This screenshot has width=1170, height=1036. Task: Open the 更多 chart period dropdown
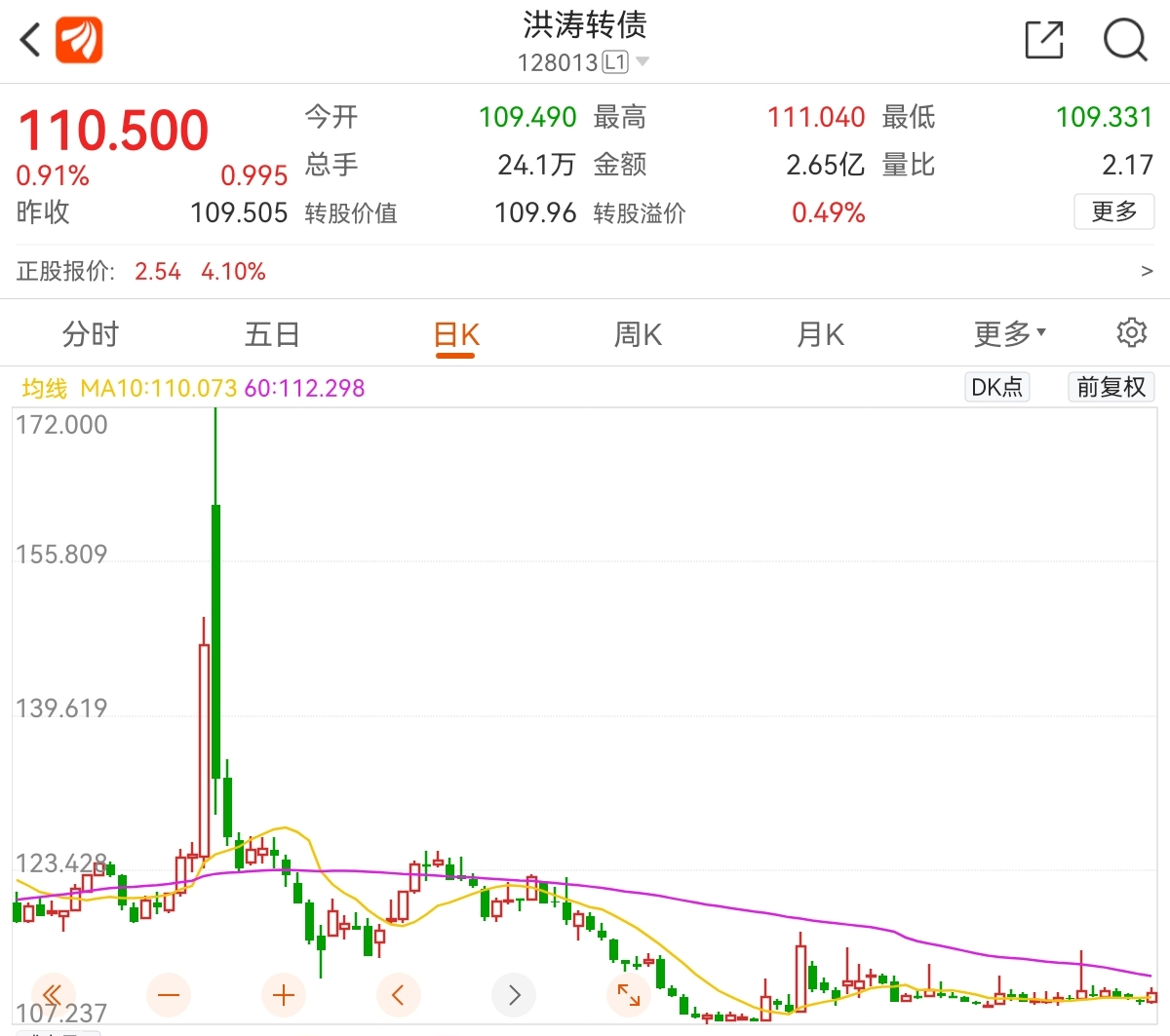click(x=1010, y=334)
